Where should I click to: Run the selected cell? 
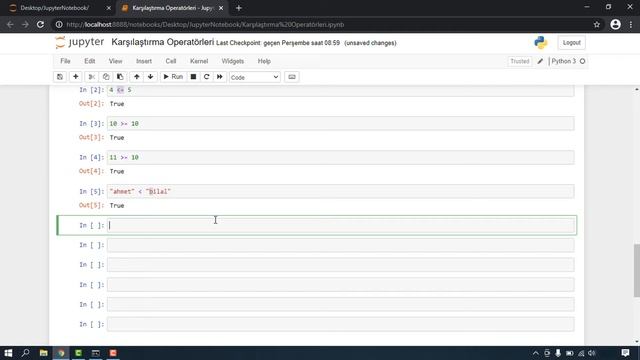point(173,77)
